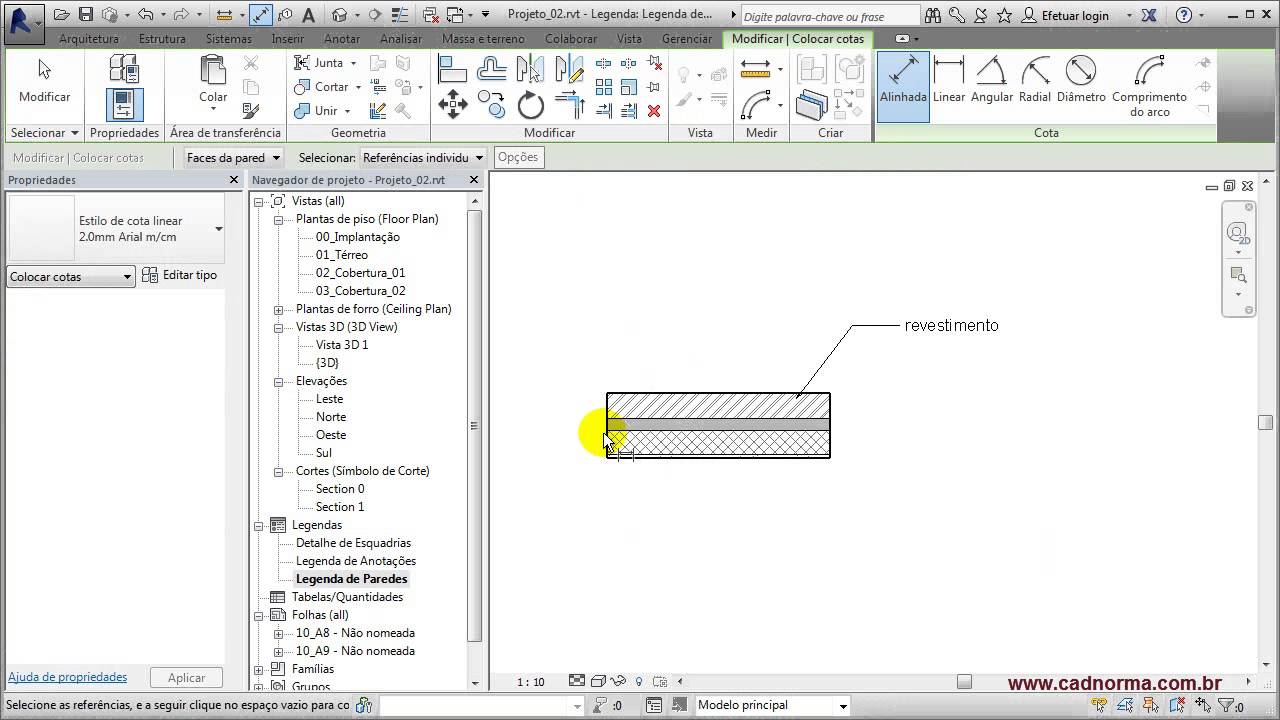Open the dimension style type selector dropdown

[218, 229]
